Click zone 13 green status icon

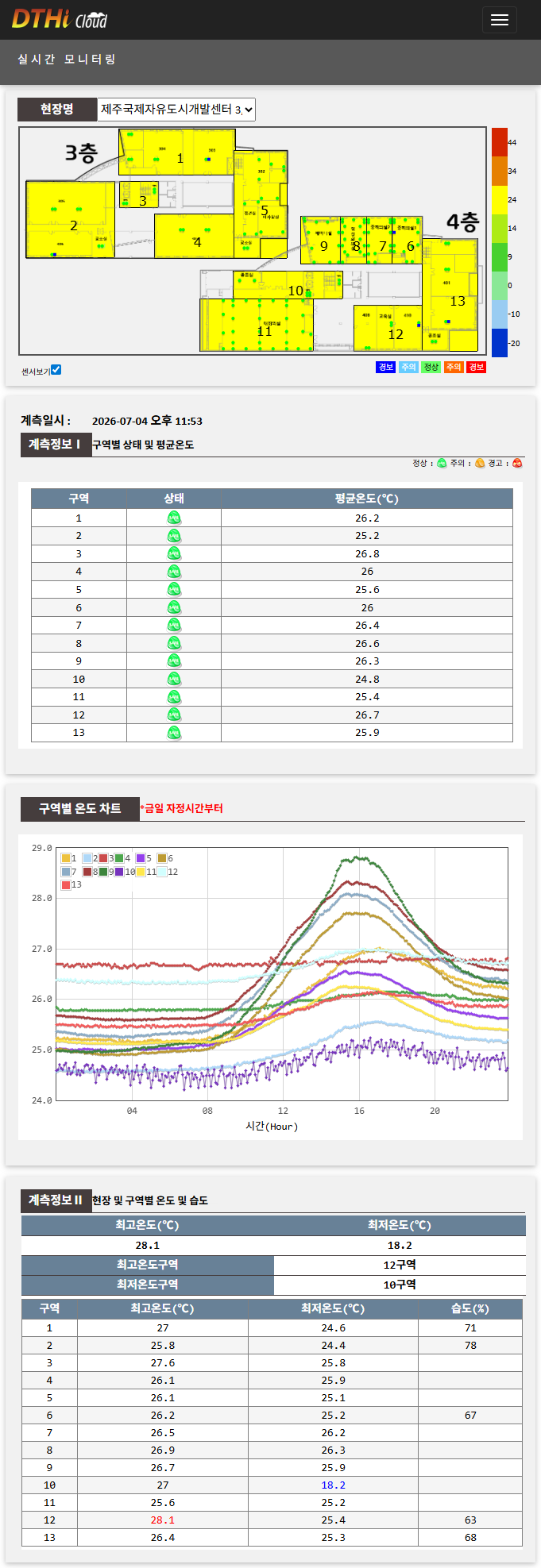pos(174,733)
